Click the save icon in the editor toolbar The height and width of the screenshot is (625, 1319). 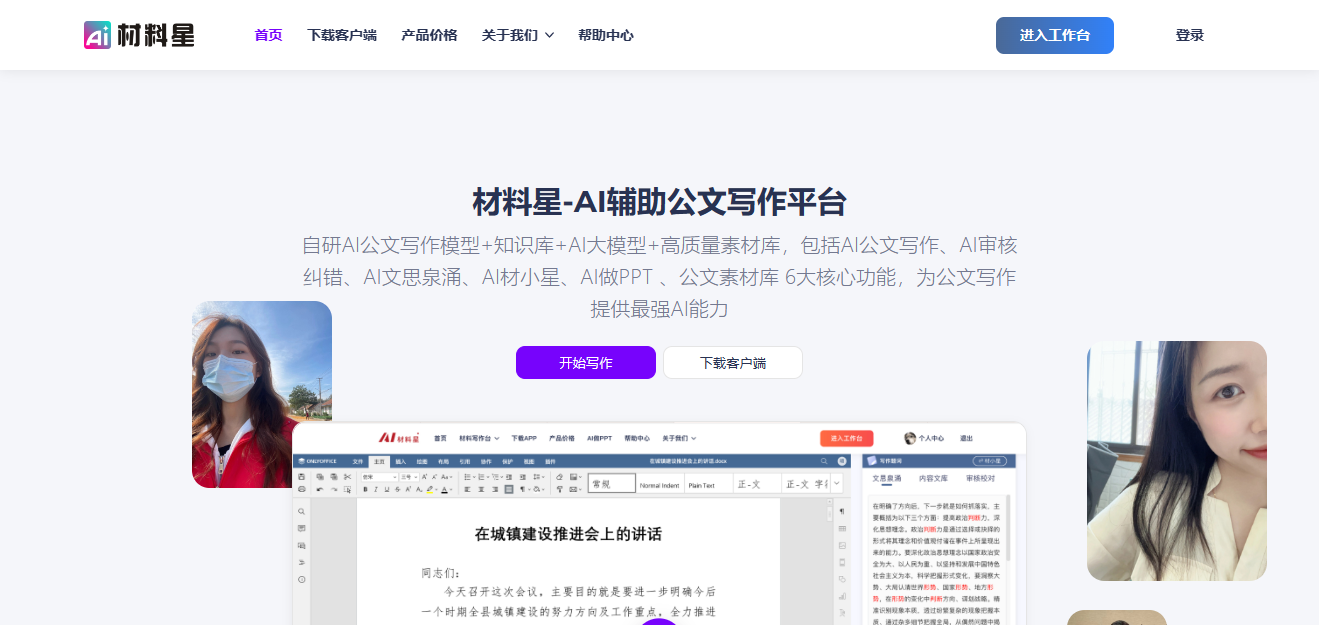[301, 477]
